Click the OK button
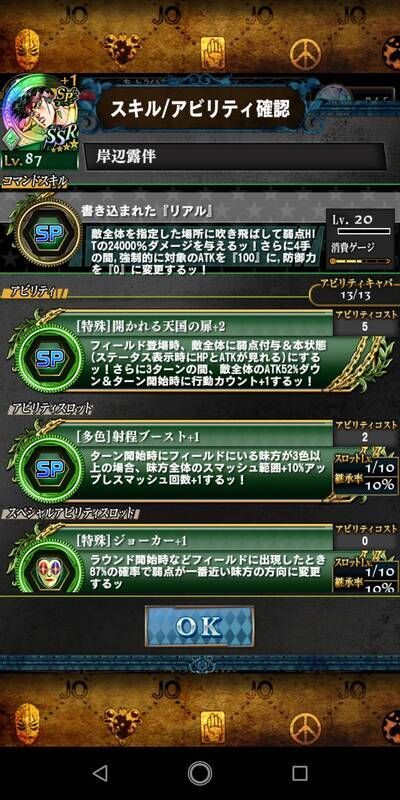This screenshot has height=800, width=400. click(x=199, y=627)
